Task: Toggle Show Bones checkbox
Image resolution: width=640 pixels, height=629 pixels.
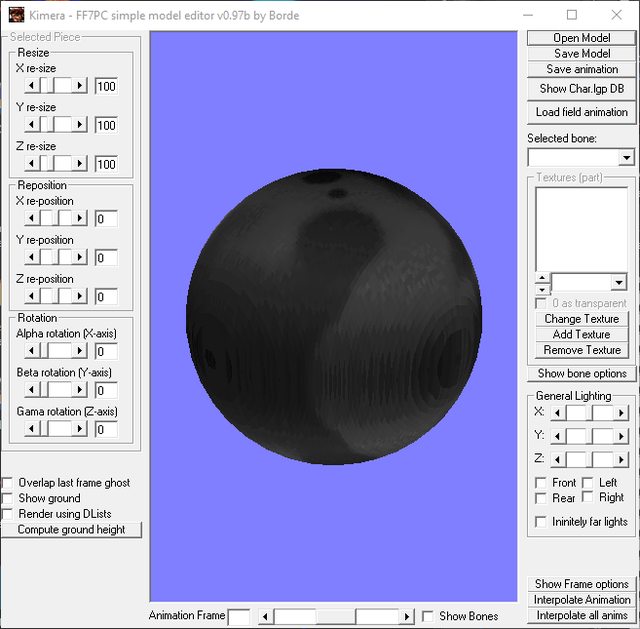Action: point(427,616)
